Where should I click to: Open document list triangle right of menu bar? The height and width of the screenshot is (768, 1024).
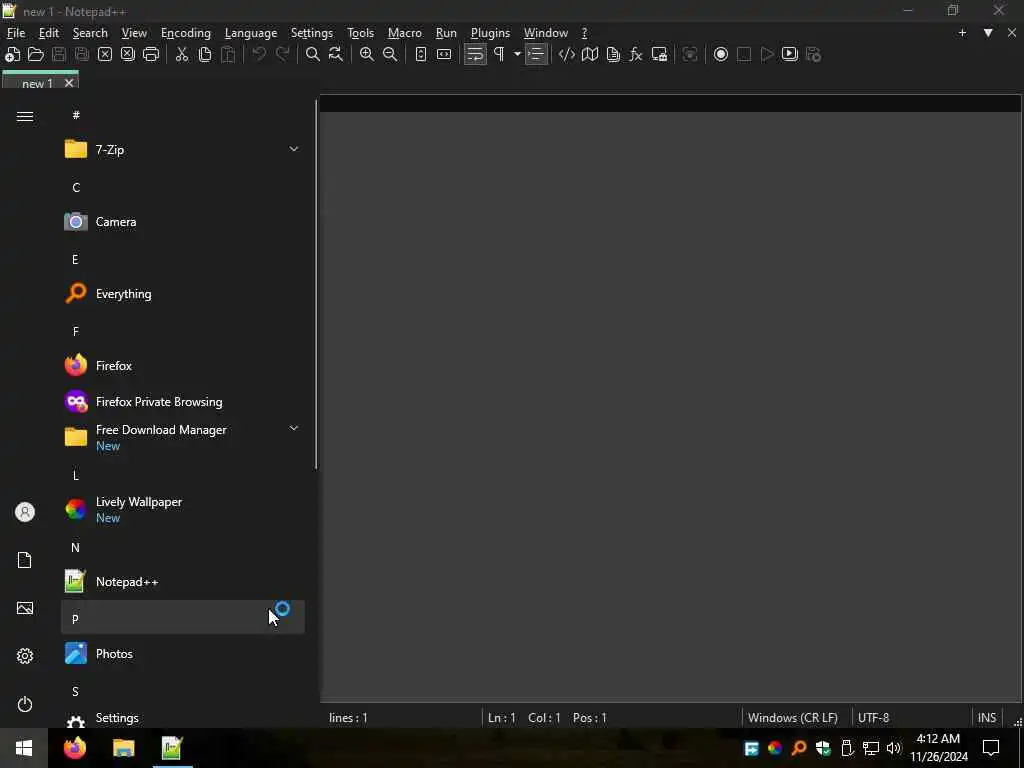988,33
